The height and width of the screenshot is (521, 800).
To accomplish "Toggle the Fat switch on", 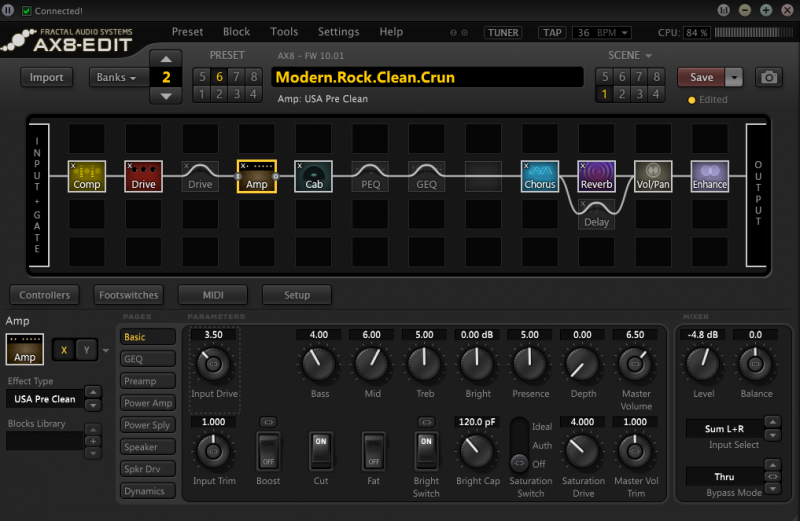I will pyautogui.click(x=373, y=454).
